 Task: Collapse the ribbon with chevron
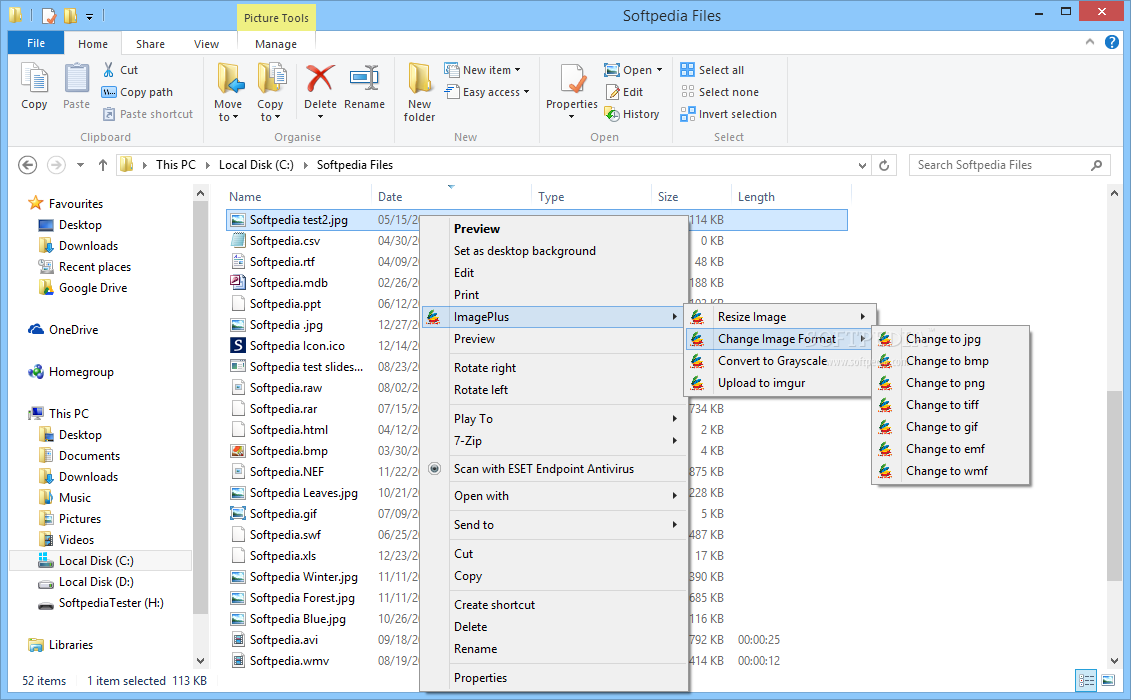tap(1089, 43)
